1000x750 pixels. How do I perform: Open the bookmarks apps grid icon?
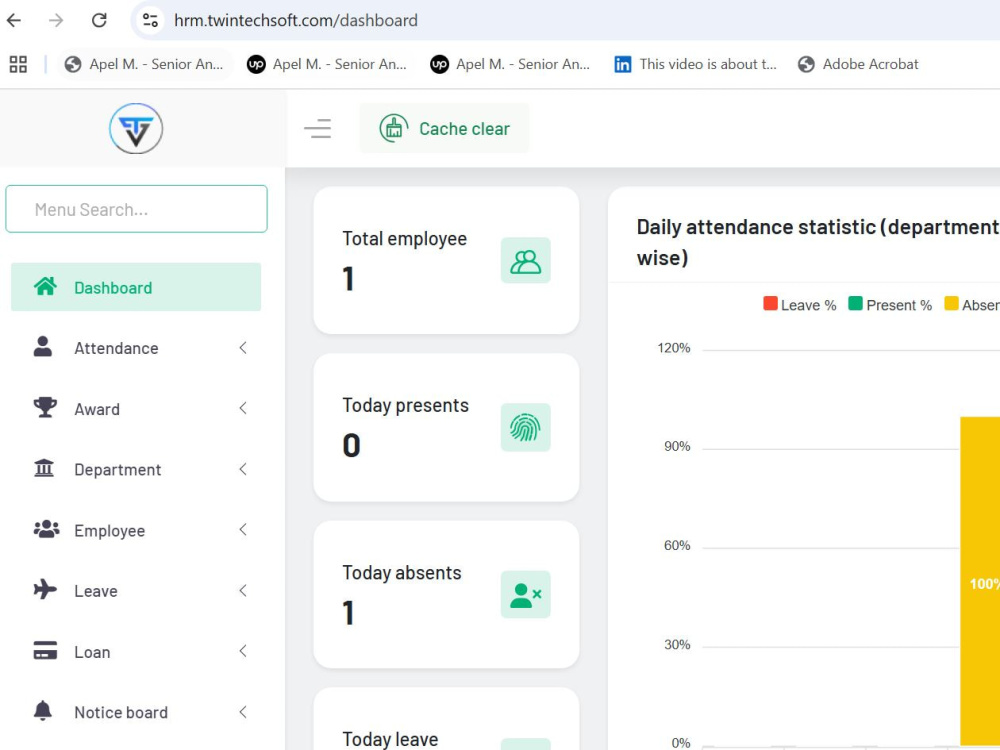click(18, 64)
